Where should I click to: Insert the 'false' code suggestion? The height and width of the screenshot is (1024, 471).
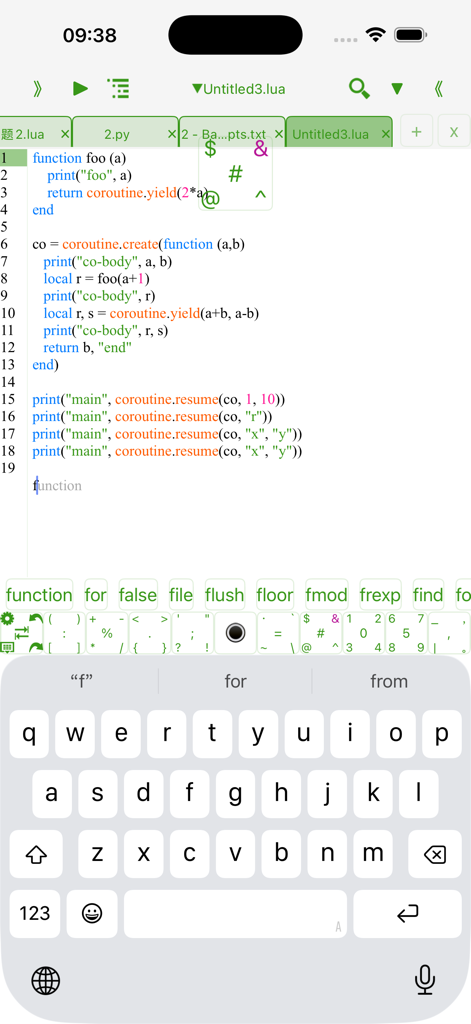point(138,595)
